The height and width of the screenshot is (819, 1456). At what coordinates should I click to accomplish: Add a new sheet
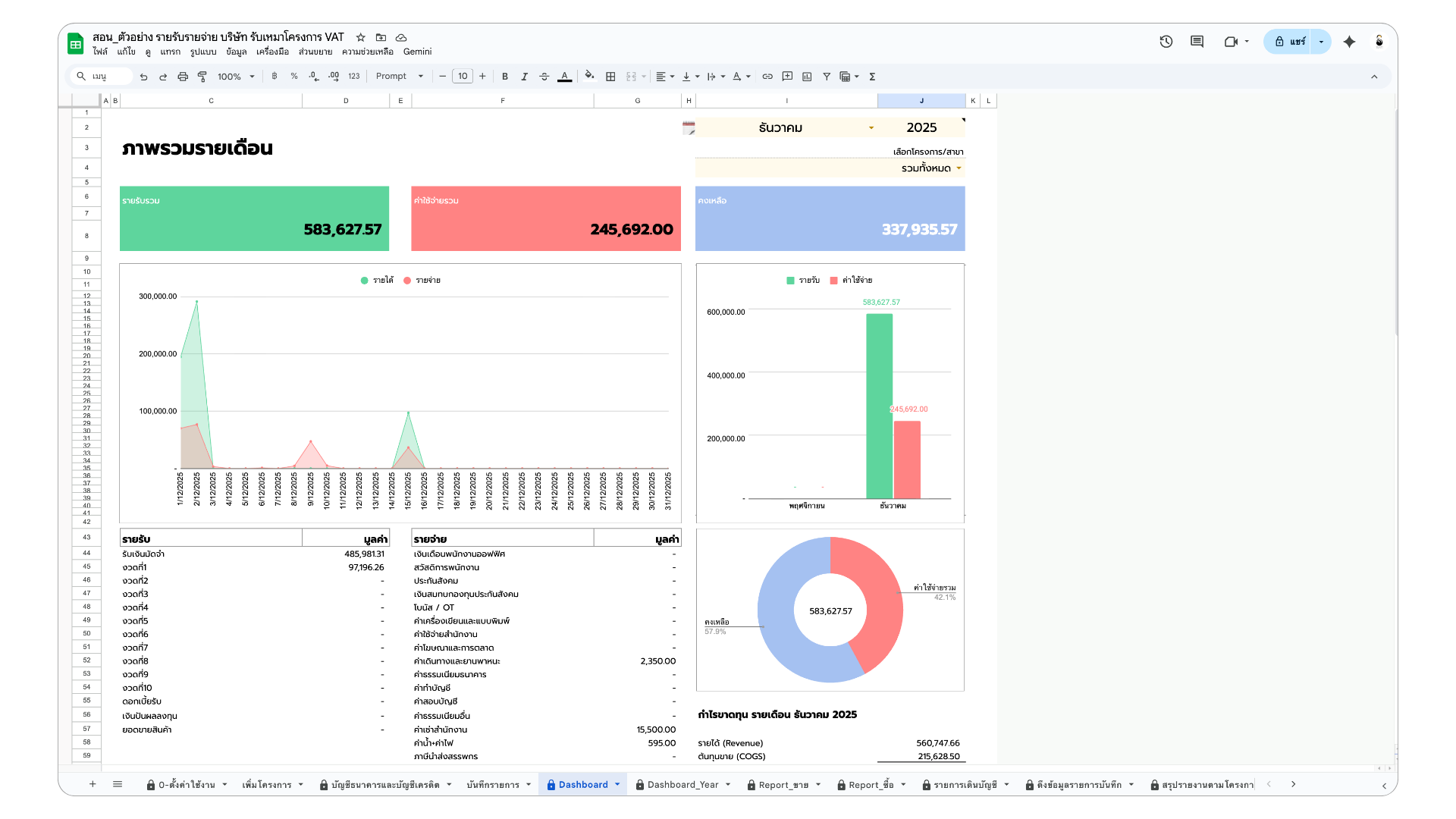pyautogui.click(x=93, y=784)
